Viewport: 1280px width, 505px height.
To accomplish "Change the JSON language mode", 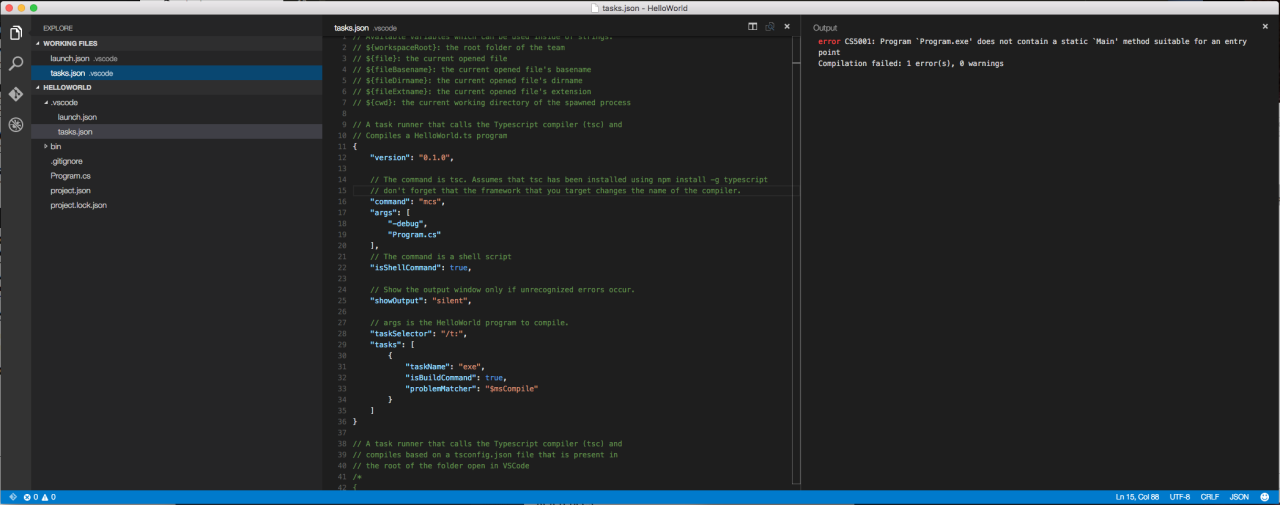I will [1239, 497].
